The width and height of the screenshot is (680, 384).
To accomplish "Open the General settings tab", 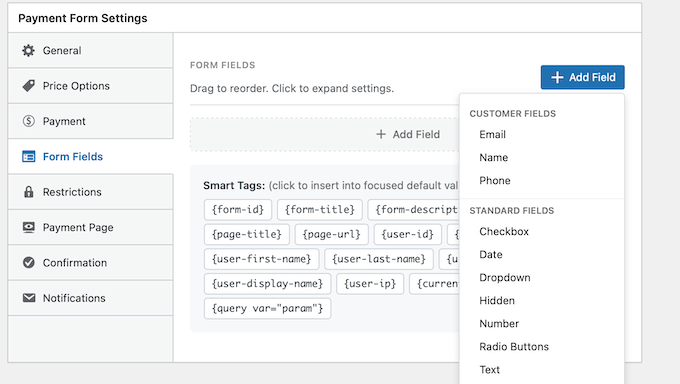I will click(90, 50).
